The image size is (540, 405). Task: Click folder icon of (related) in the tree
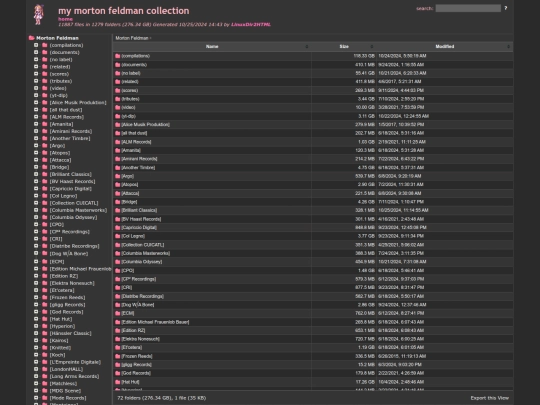tap(44, 66)
